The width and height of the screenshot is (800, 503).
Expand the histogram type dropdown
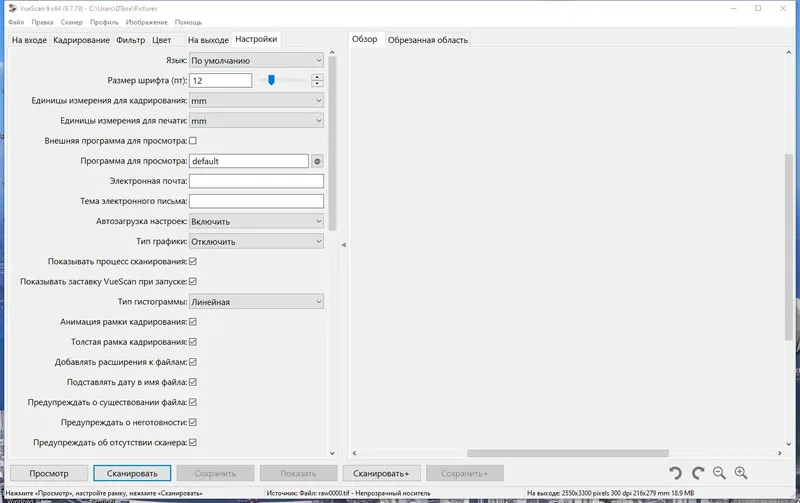[x=256, y=301]
